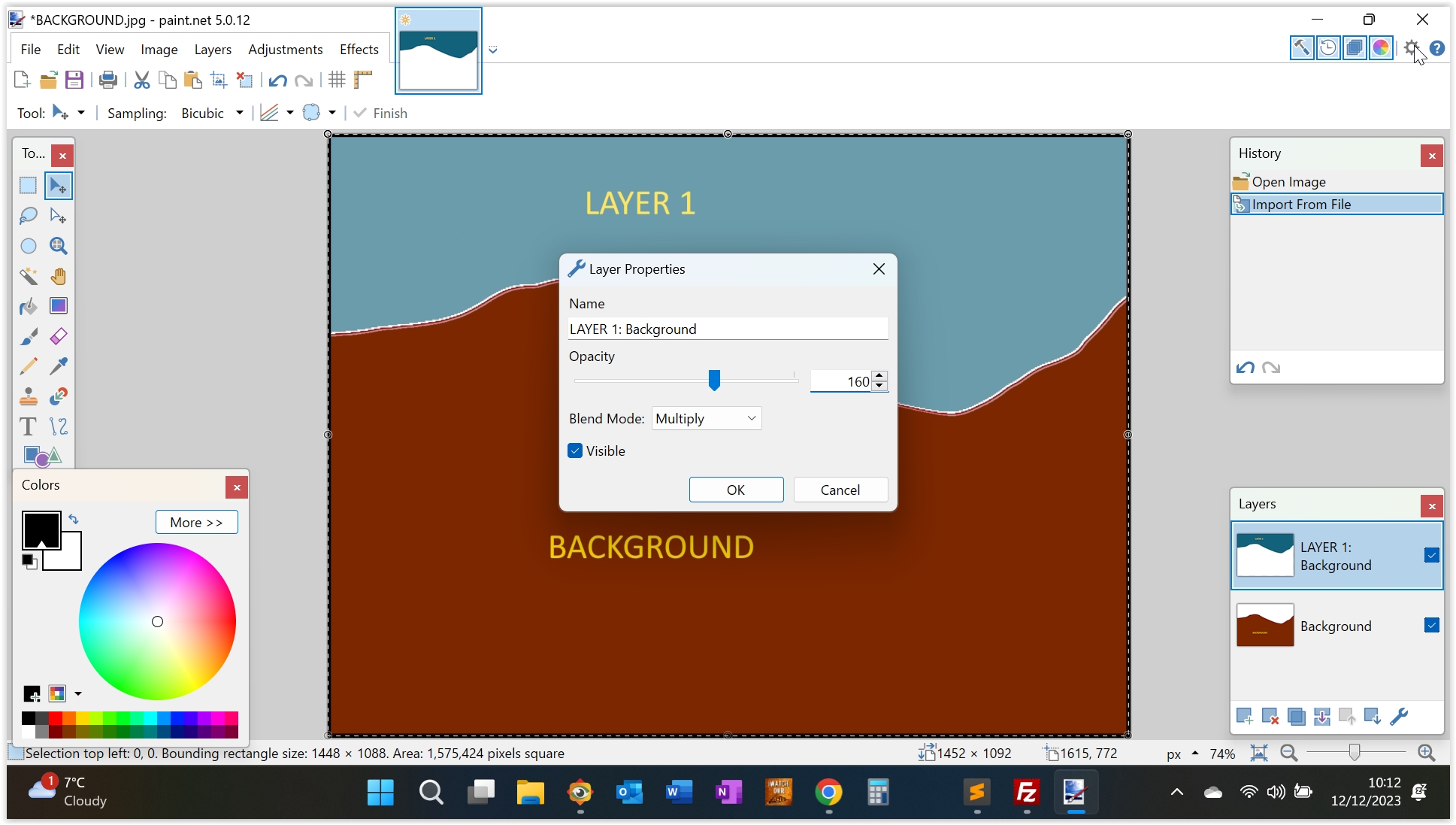Image resolution: width=1456 pixels, height=825 pixels.
Task: Pick the Color Picker tool
Action: tap(59, 366)
